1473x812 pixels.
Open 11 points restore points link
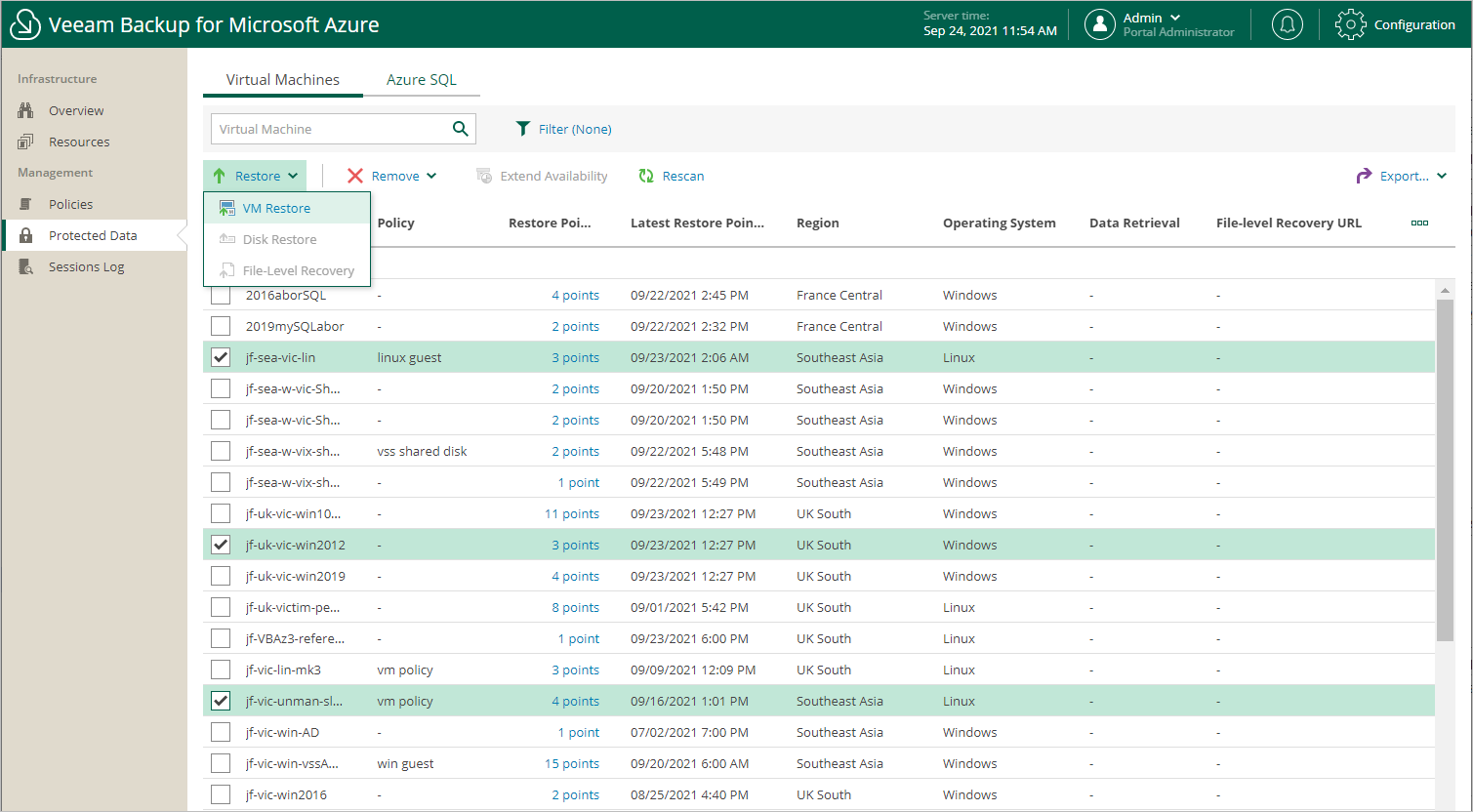(572, 513)
